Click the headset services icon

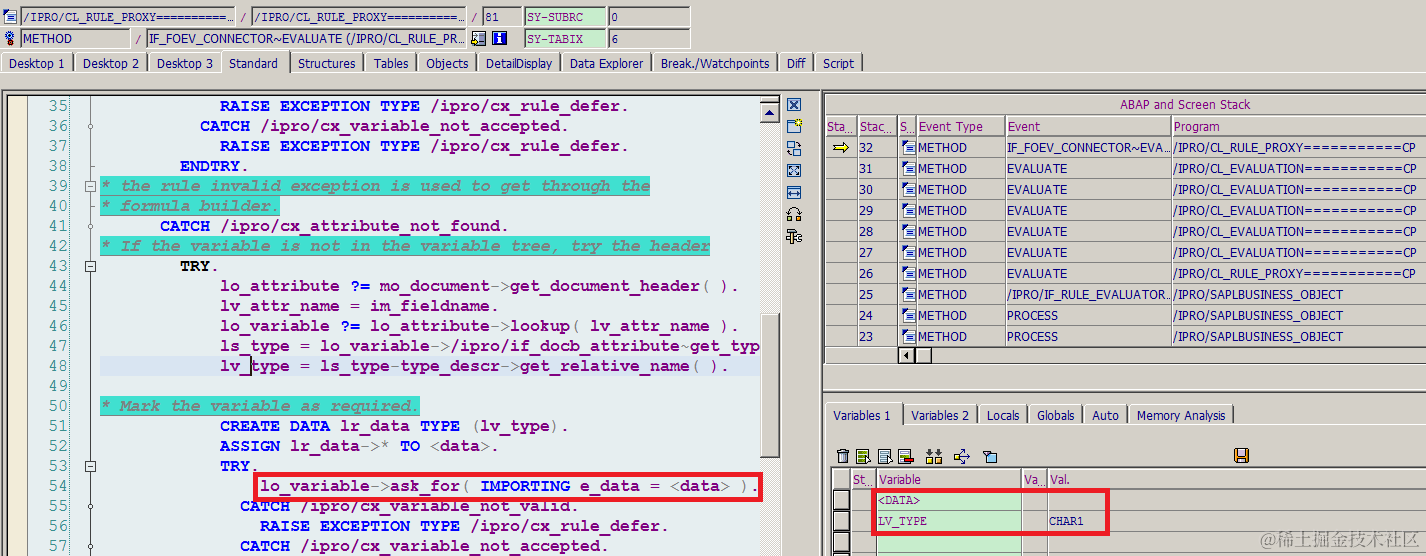(x=794, y=214)
